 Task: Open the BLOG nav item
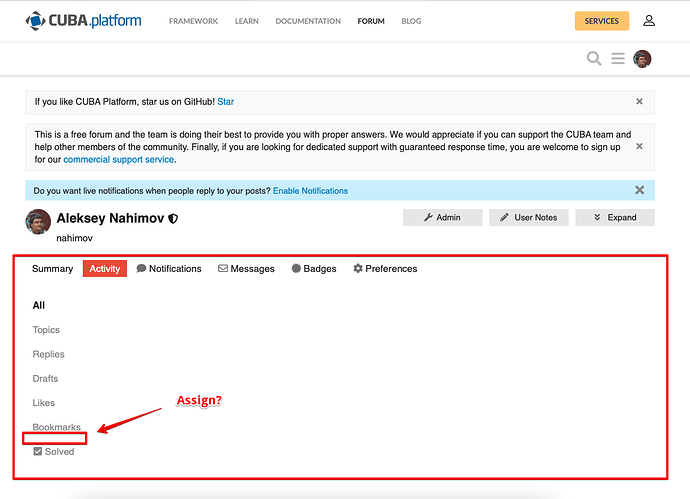point(411,21)
